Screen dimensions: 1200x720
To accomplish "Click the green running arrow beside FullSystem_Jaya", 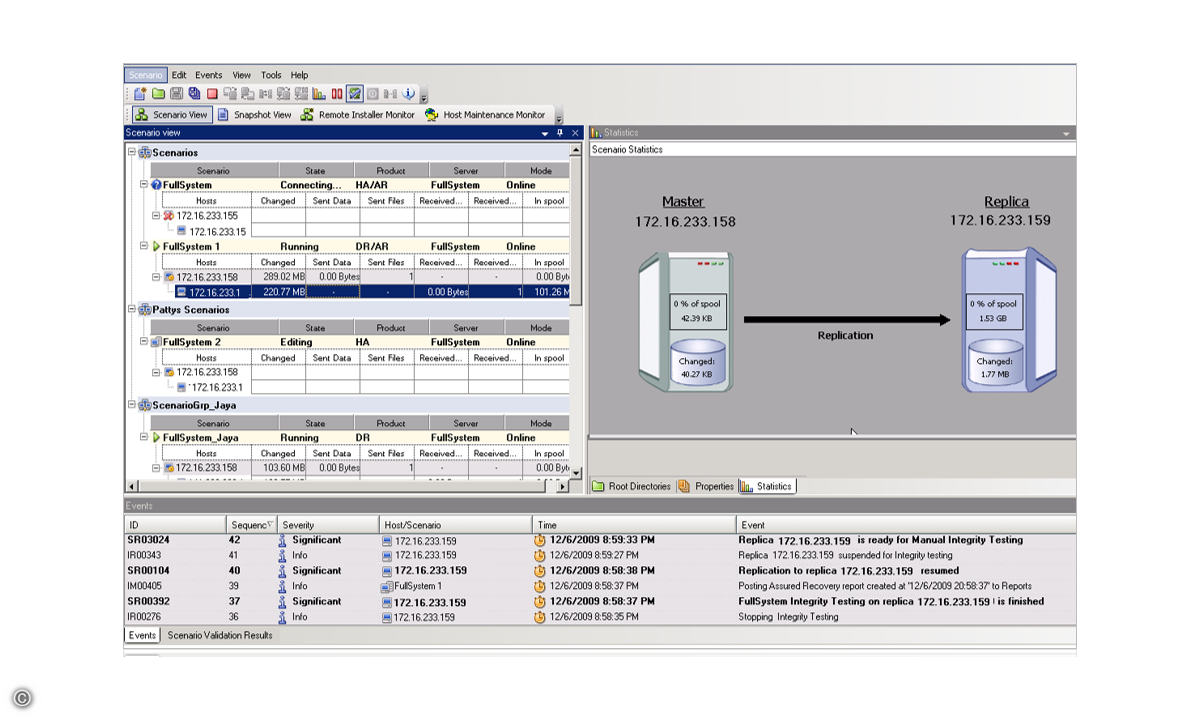I will tap(156, 438).
